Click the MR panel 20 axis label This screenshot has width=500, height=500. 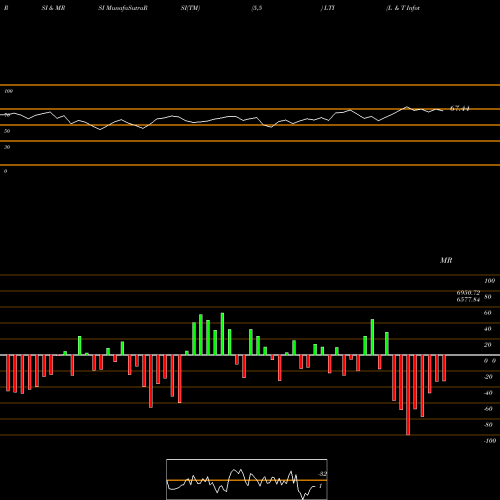click(x=487, y=345)
